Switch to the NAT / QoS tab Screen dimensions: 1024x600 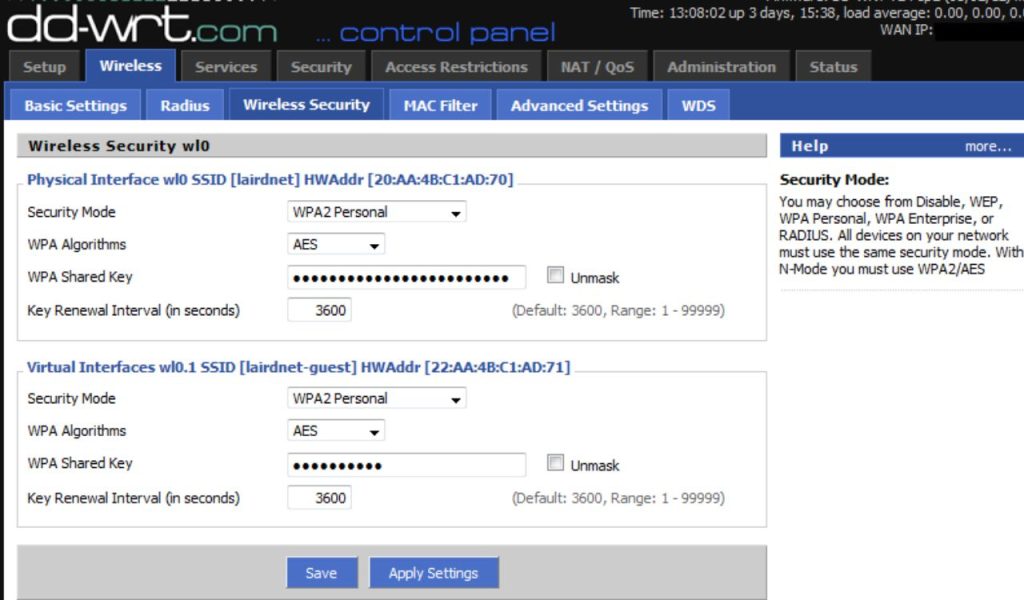pos(597,66)
